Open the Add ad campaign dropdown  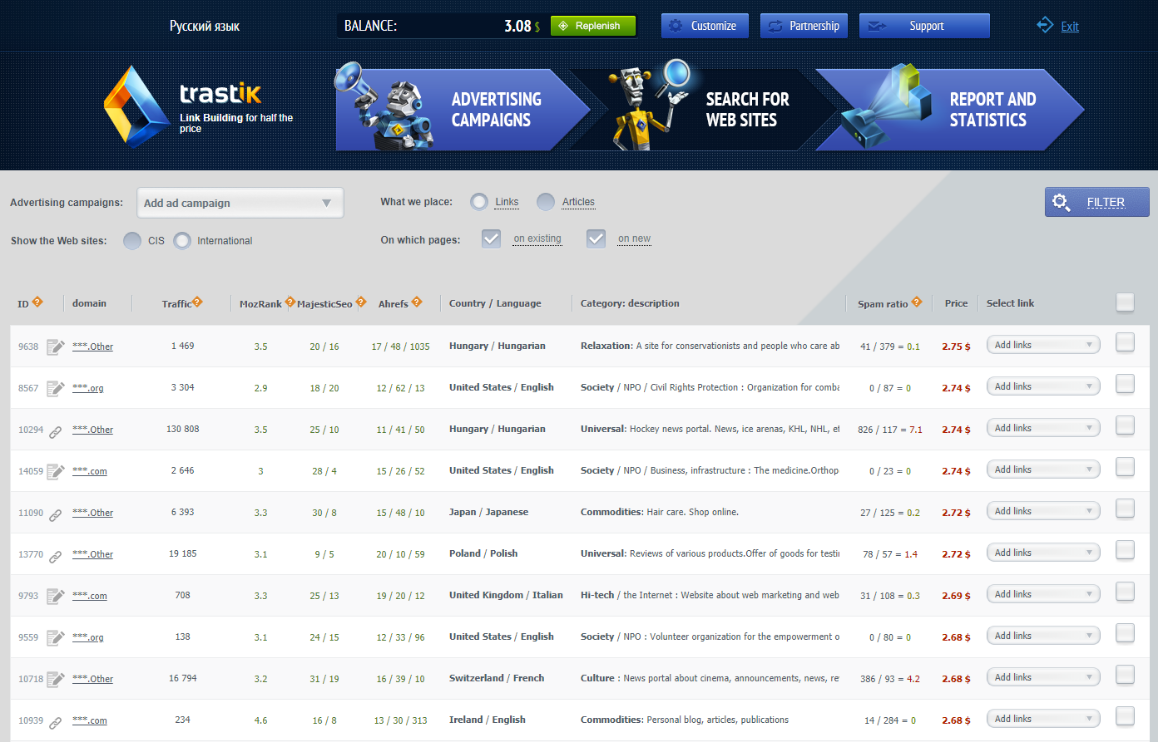[240, 203]
